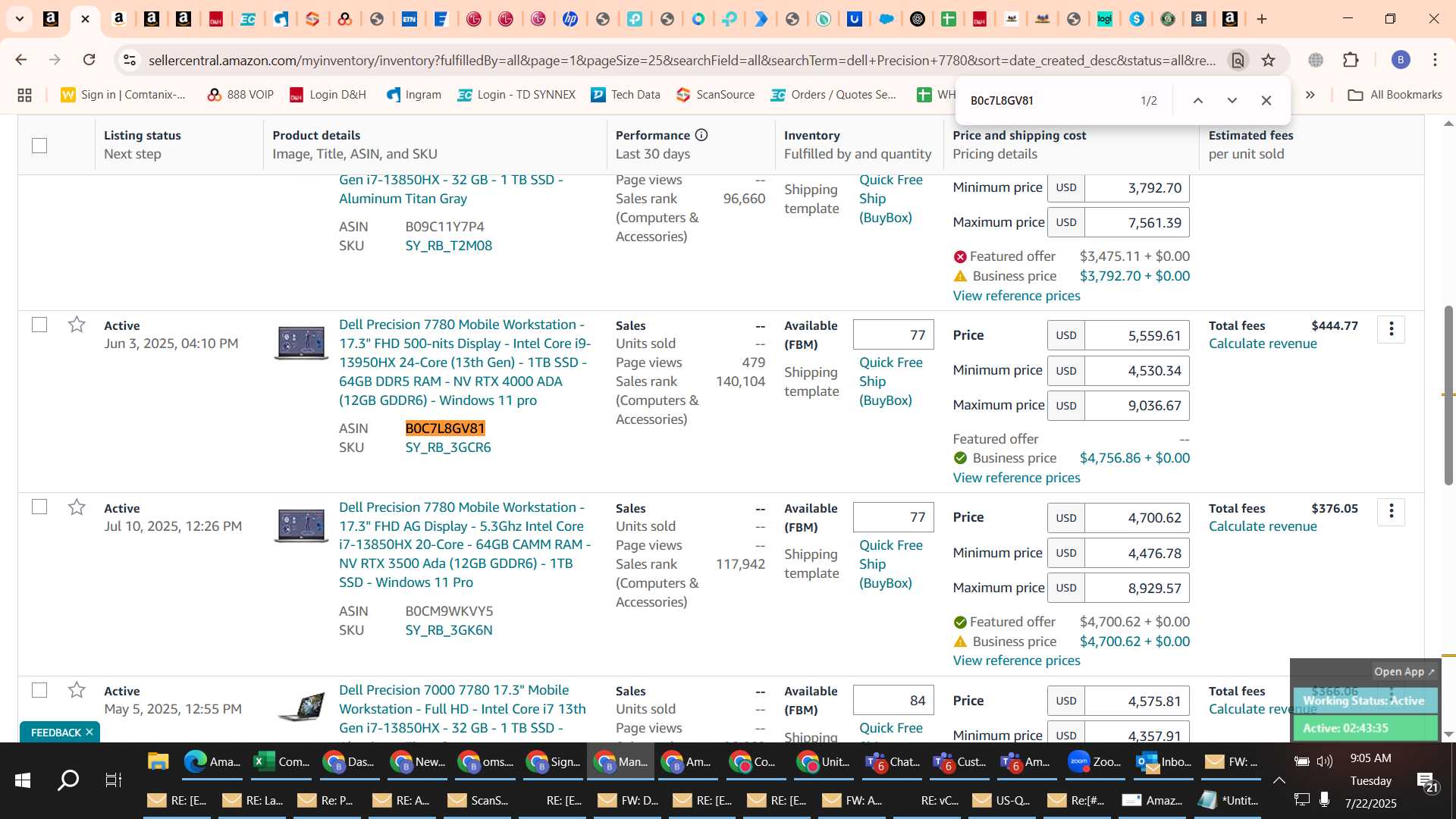Switch to the Excel window in taskbar
The image size is (1456, 819).
click(x=281, y=762)
